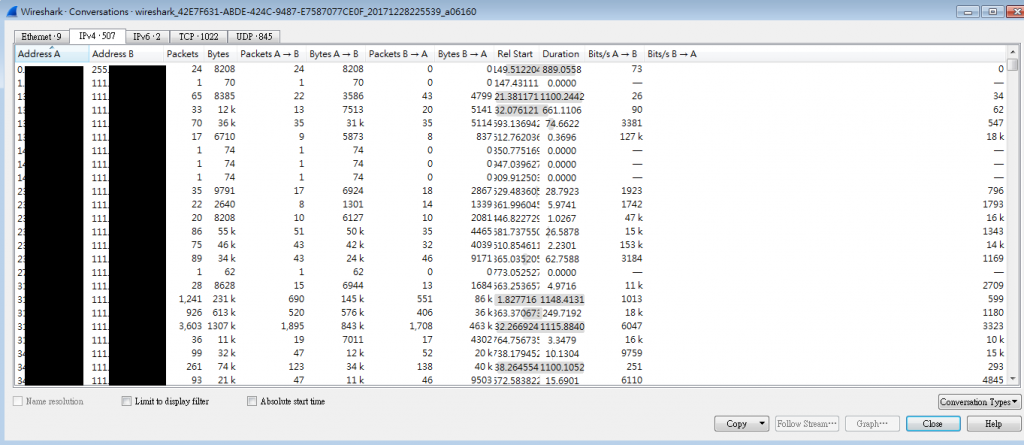This screenshot has width=1024, height=445.
Task: Open the UDP · 845 tab
Action: pyautogui.click(x=255, y=37)
